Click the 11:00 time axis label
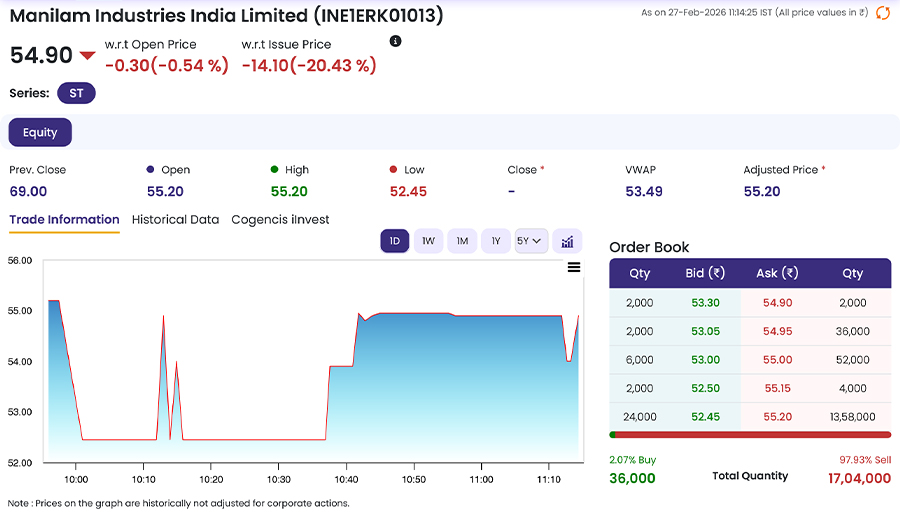Screen dimensions: 900x515 point(481,479)
